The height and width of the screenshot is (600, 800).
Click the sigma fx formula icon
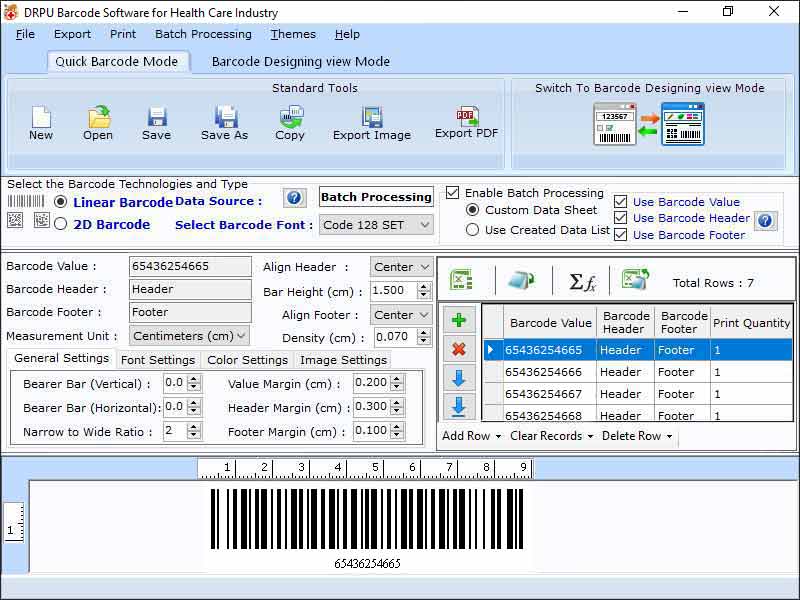(582, 282)
